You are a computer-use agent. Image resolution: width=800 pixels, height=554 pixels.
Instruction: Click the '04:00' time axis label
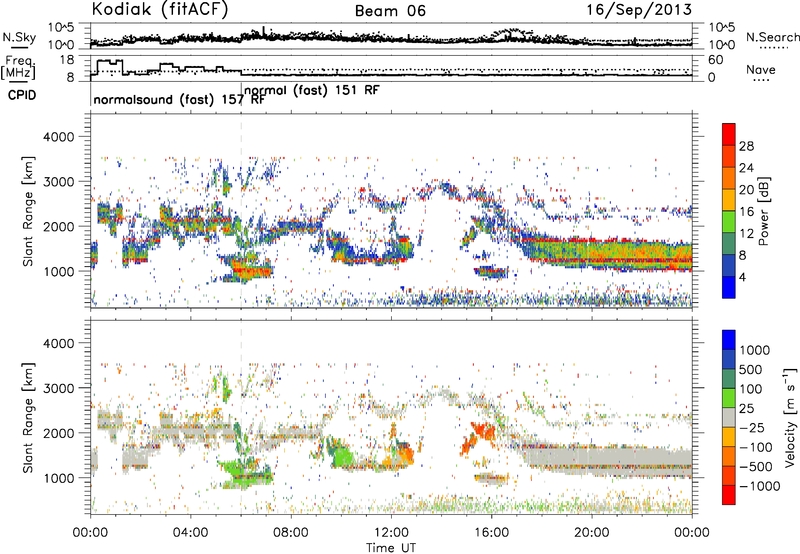(190, 533)
